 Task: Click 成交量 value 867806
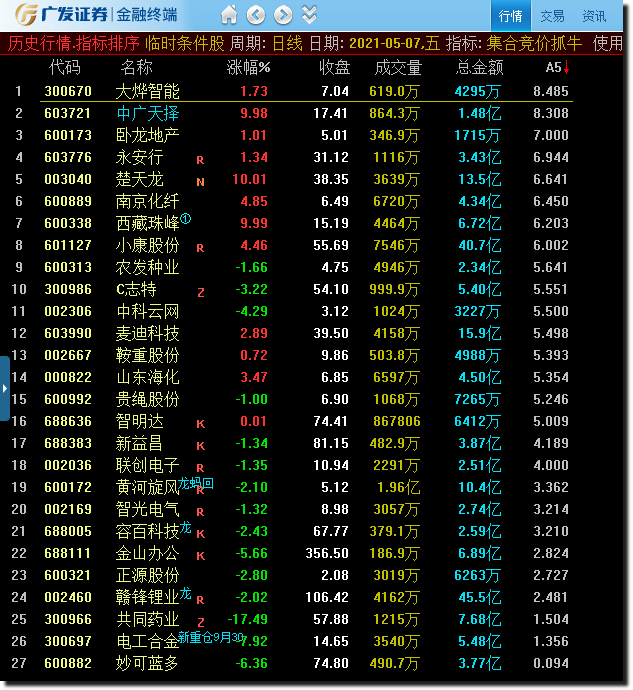pyautogui.click(x=397, y=421)
